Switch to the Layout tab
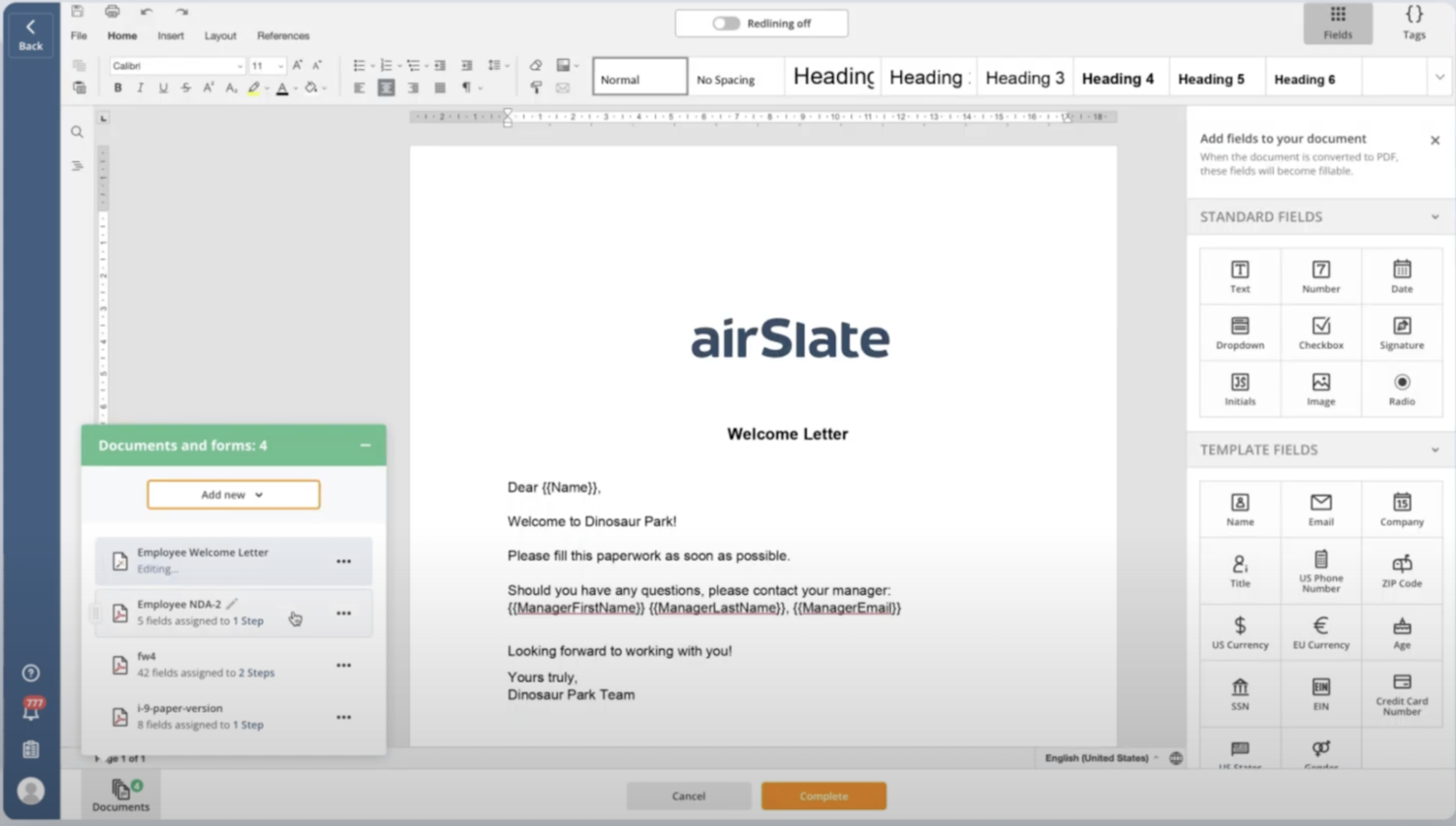Image resolution: width=1456 pixels, height=826 pixels. pos(220,35)
